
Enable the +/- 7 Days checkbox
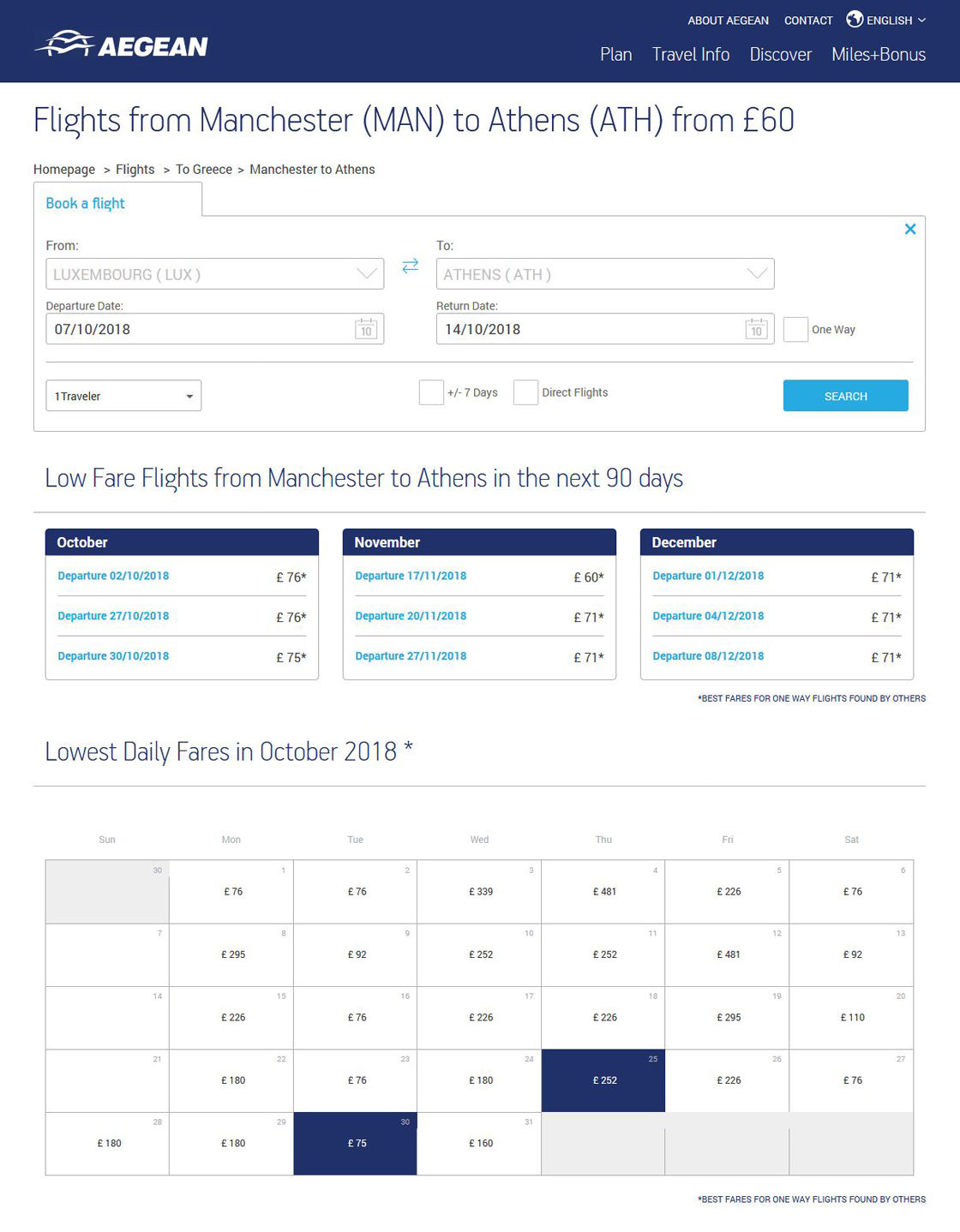431,392
